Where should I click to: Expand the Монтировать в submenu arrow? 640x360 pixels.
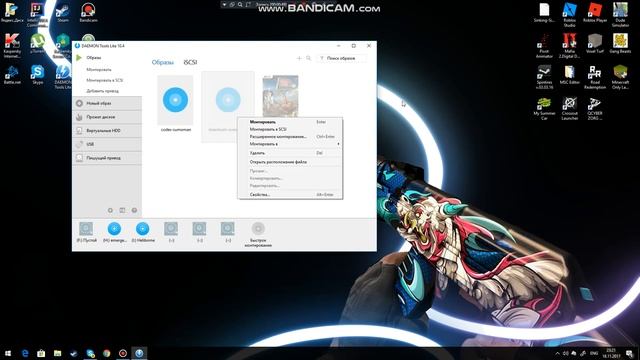(338, 144)
